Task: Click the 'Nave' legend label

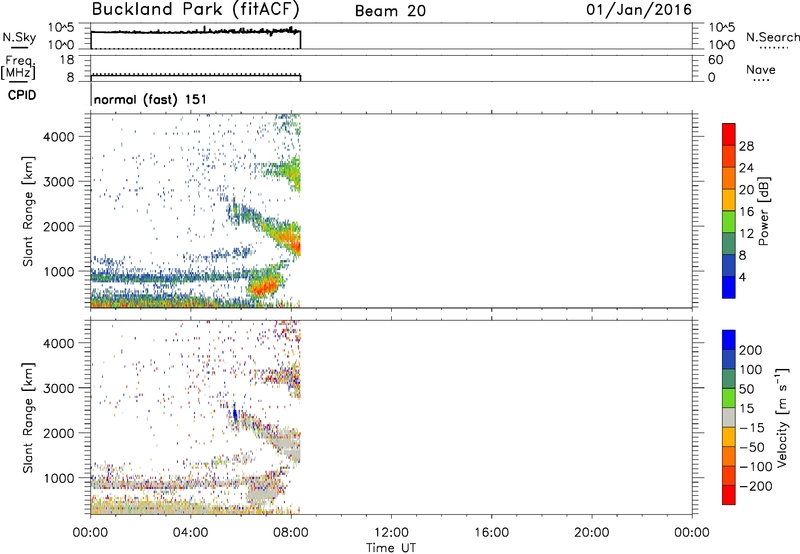Action: click(761, 70)
